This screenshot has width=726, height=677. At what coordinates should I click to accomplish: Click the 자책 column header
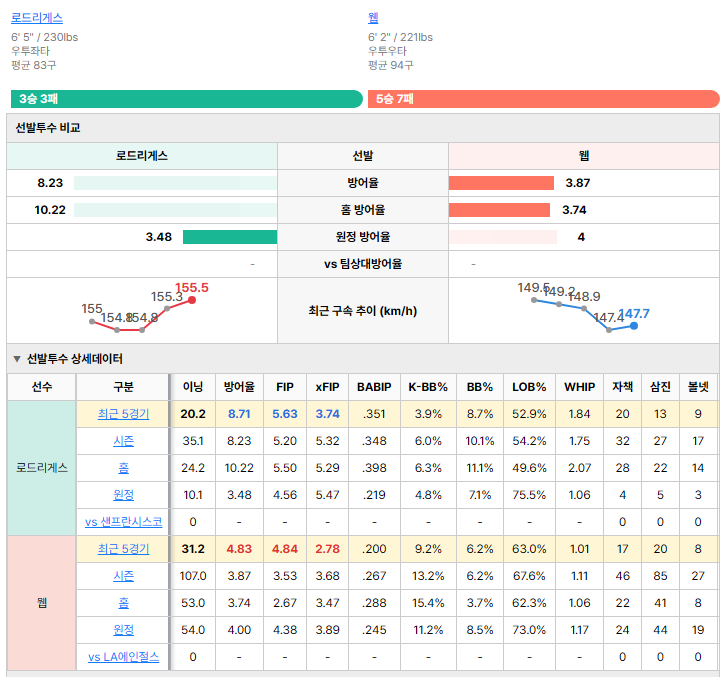622,387
